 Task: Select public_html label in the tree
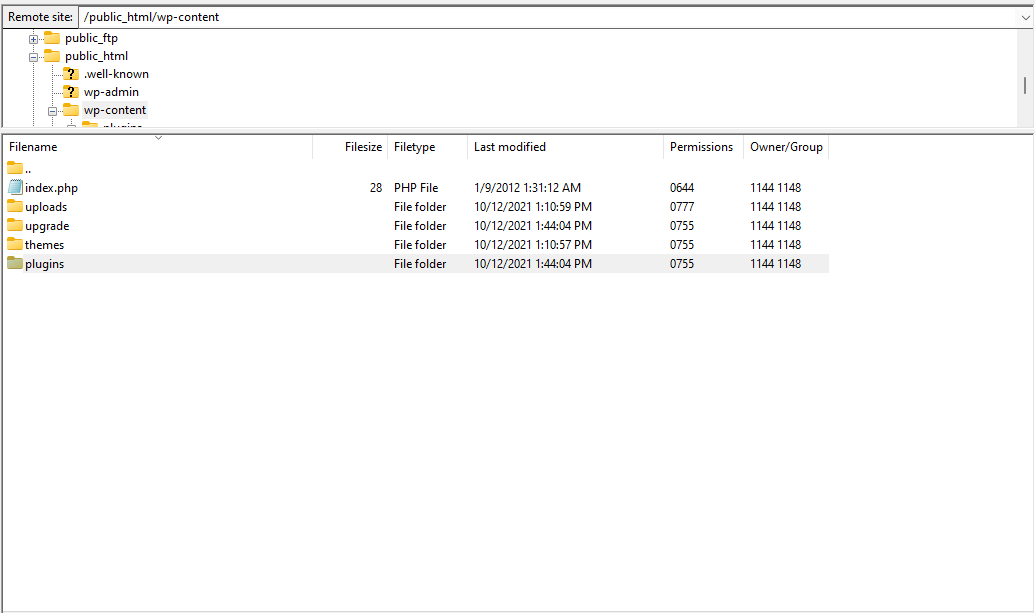click(x=96, y=56)
